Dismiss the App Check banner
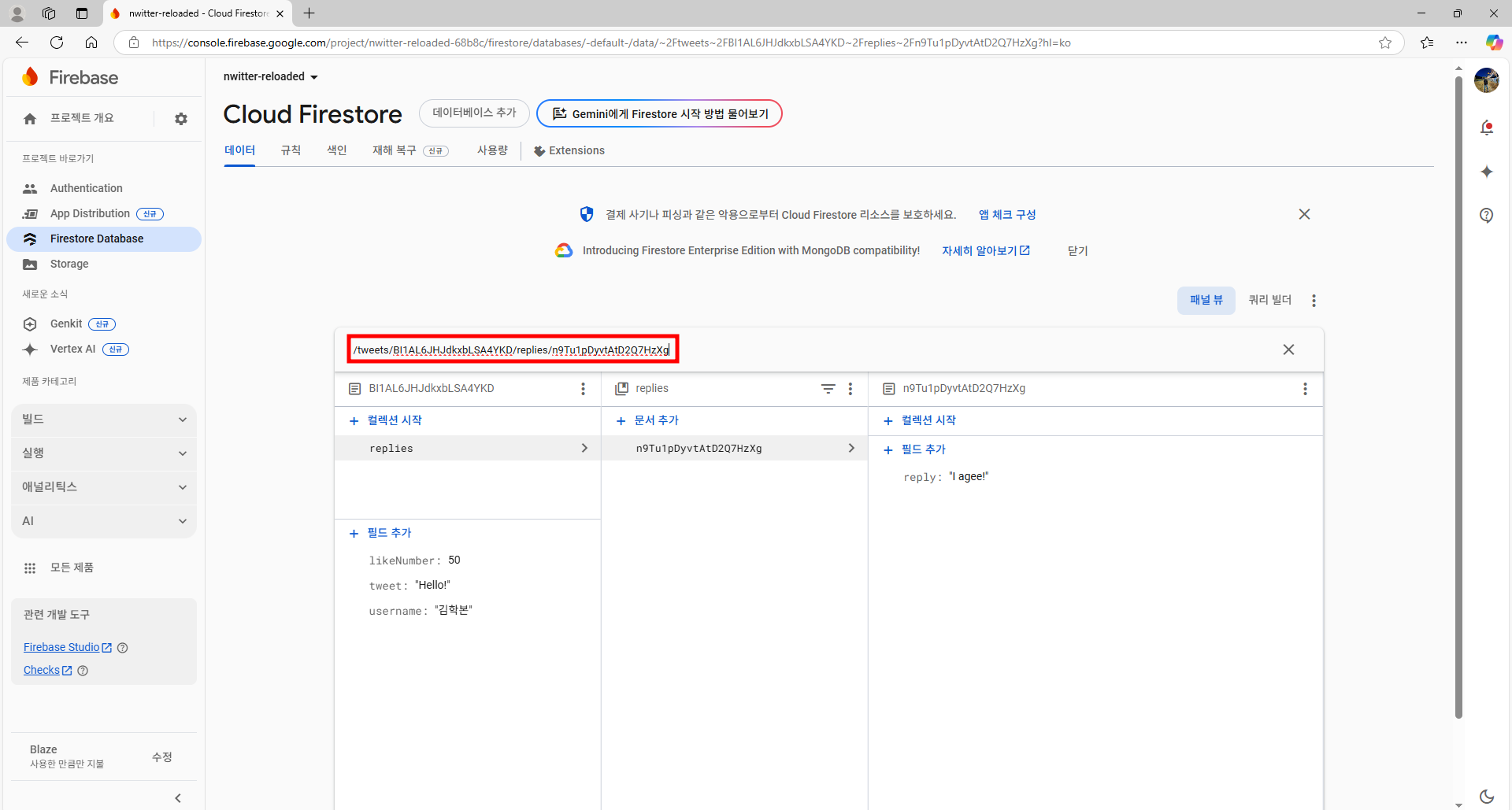The width and height of the screenshot is (1512, 810). [x=1304, y=214]
